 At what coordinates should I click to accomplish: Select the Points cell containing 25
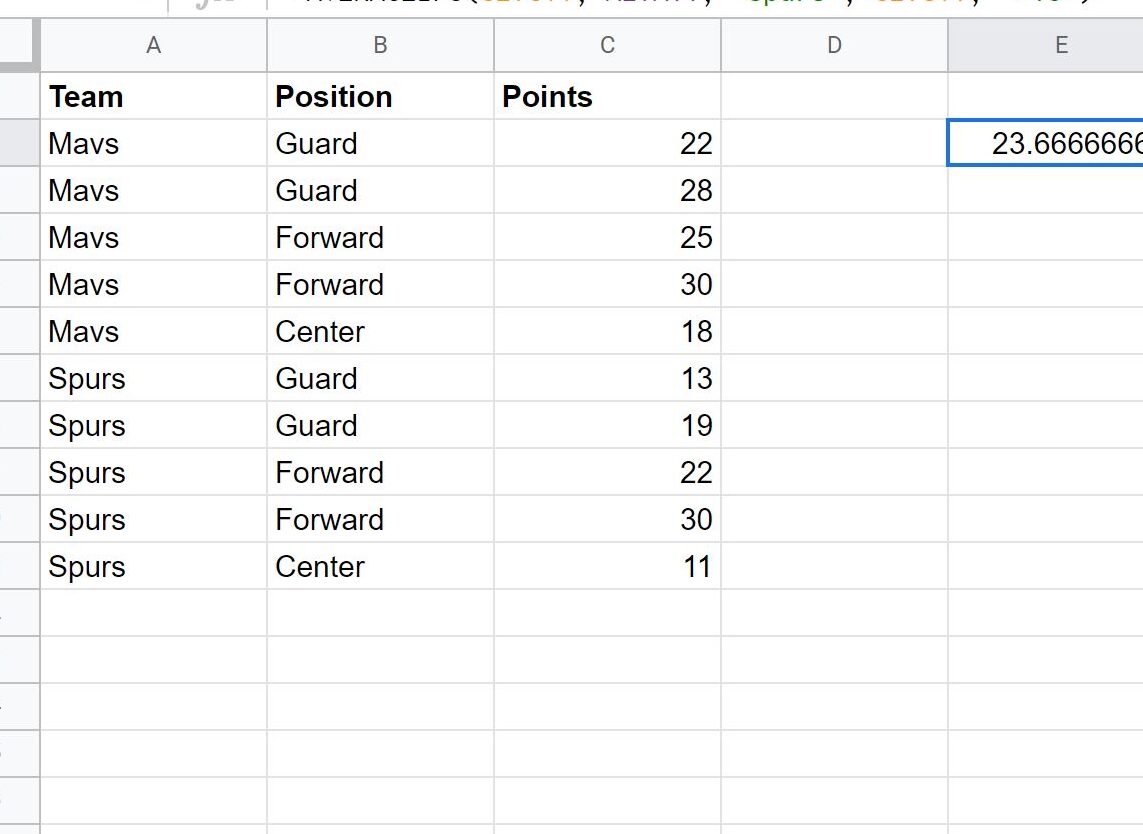click(x=607, y=238)
